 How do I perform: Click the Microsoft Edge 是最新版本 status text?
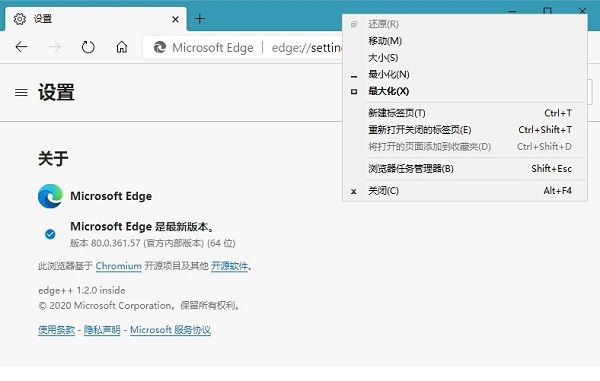click(x=142, y=226)
